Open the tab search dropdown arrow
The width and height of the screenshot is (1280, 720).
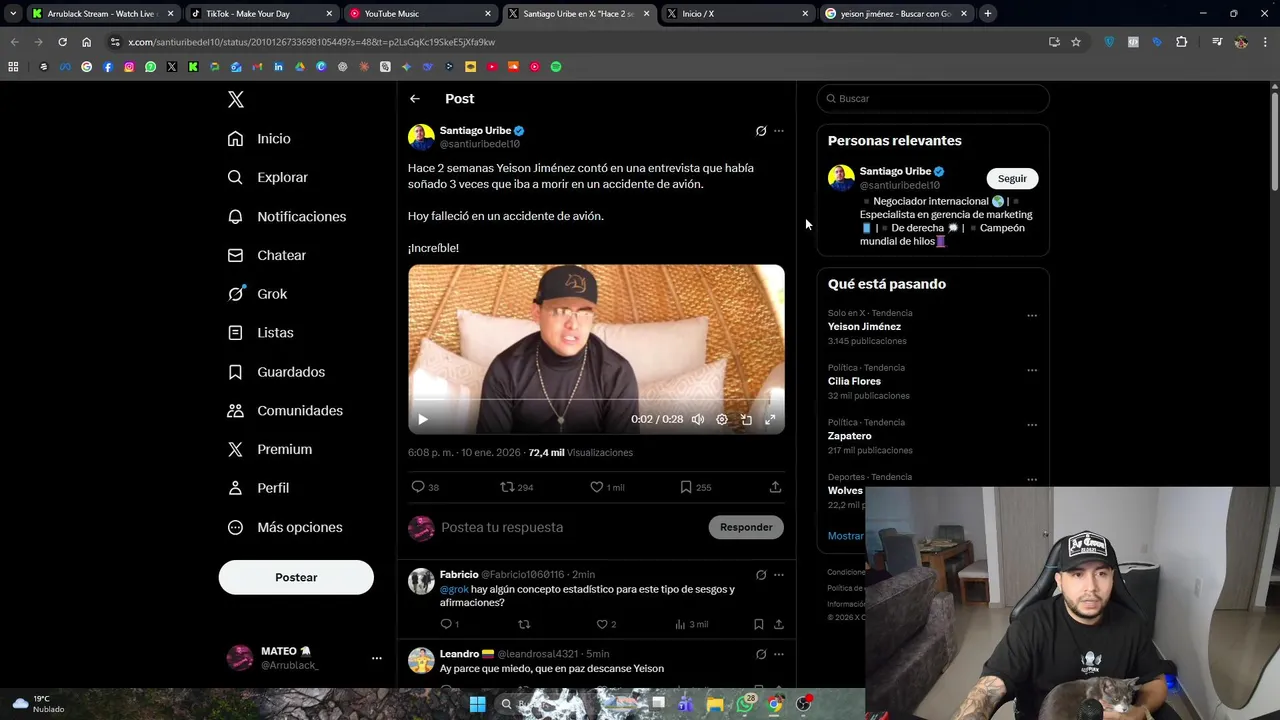click(x=13, y=14)
